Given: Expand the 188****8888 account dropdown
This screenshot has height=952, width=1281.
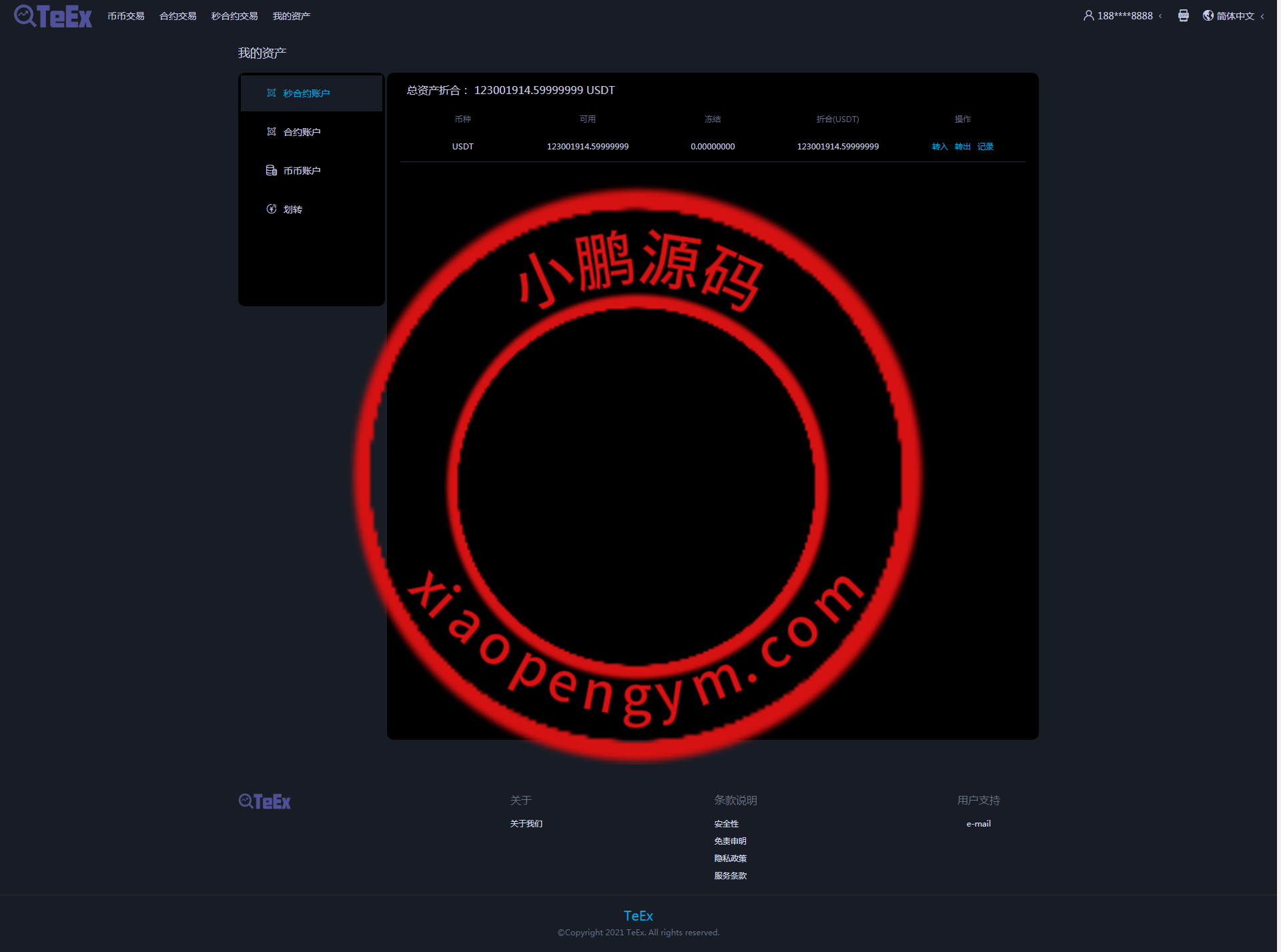Looking at the screenshot, I should click(x=1124, y=15).
